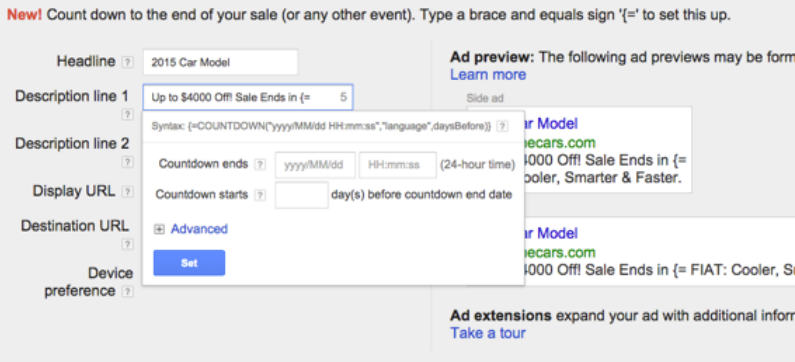Focus the HH:mm:ss countdown time field
This screenshot has width=795, height=362.
(x=398, y=165)
